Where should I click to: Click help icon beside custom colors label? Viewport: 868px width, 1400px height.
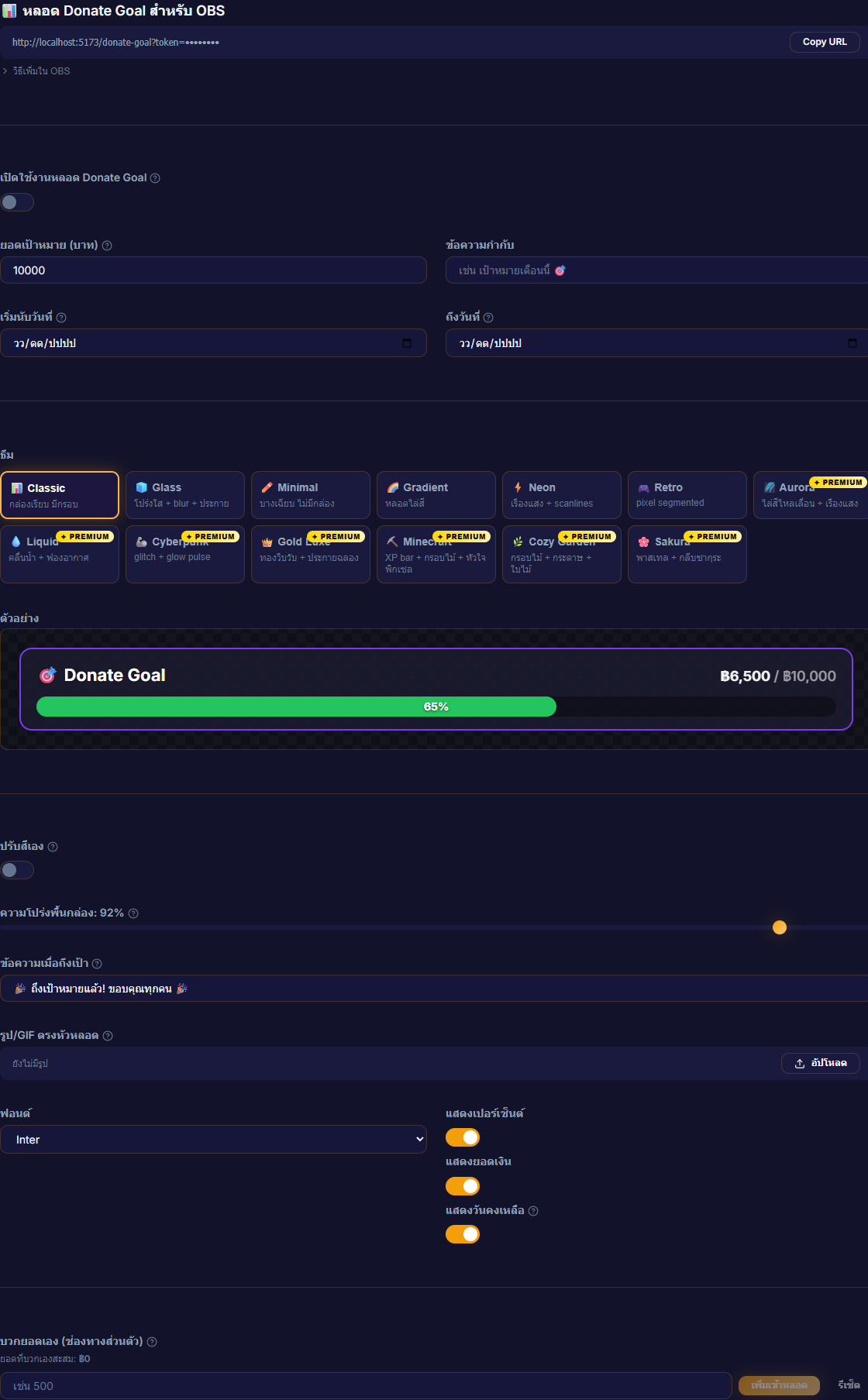pyautogui.click(x=53, y=847)
